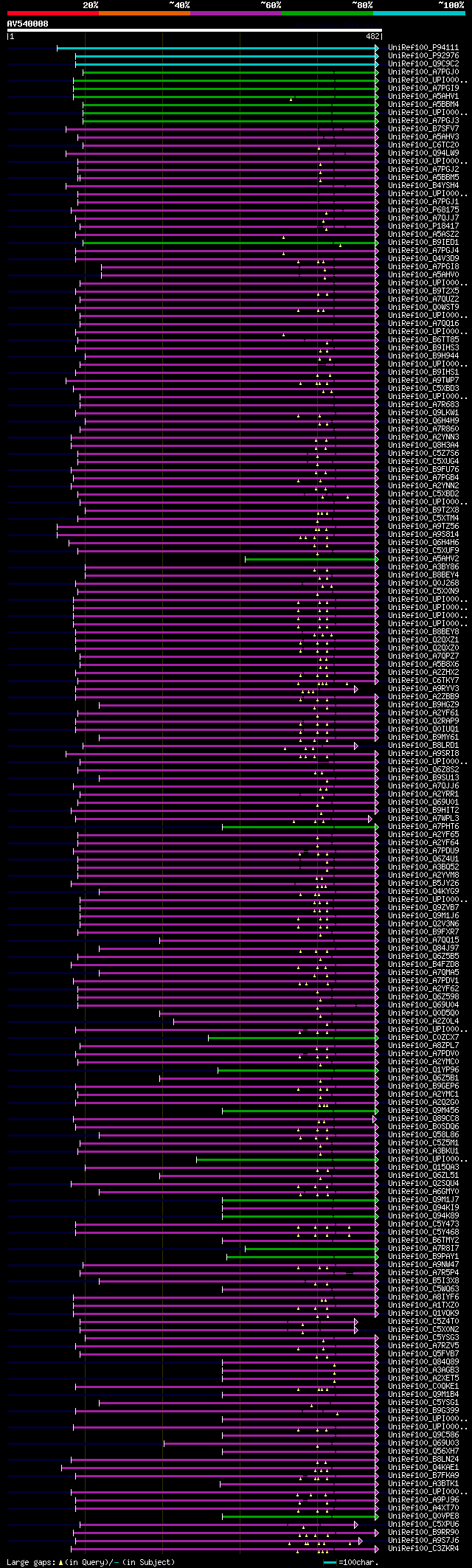Select UniRef100_Q84Q89 hit name
The width and height of the screenshot is (472, 1568).
[423, 1362]
